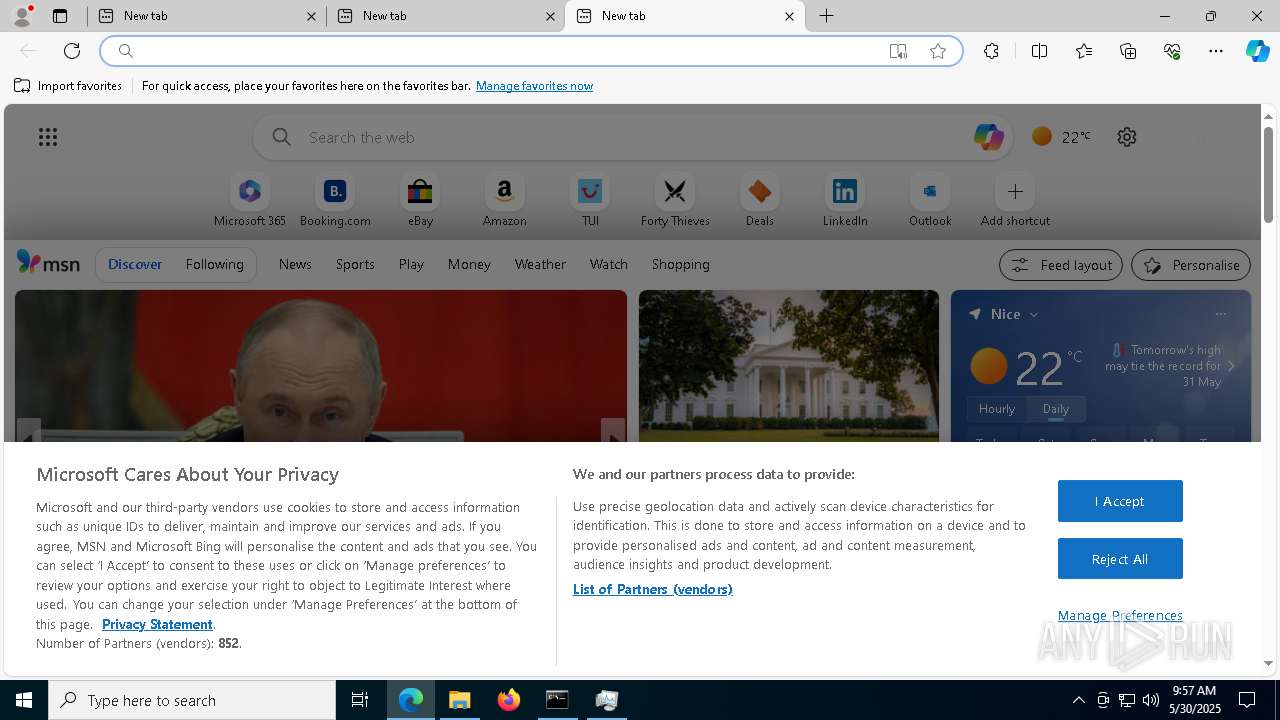Open the MSN logo
The image size is (1280, 720).
pos(48,263)
